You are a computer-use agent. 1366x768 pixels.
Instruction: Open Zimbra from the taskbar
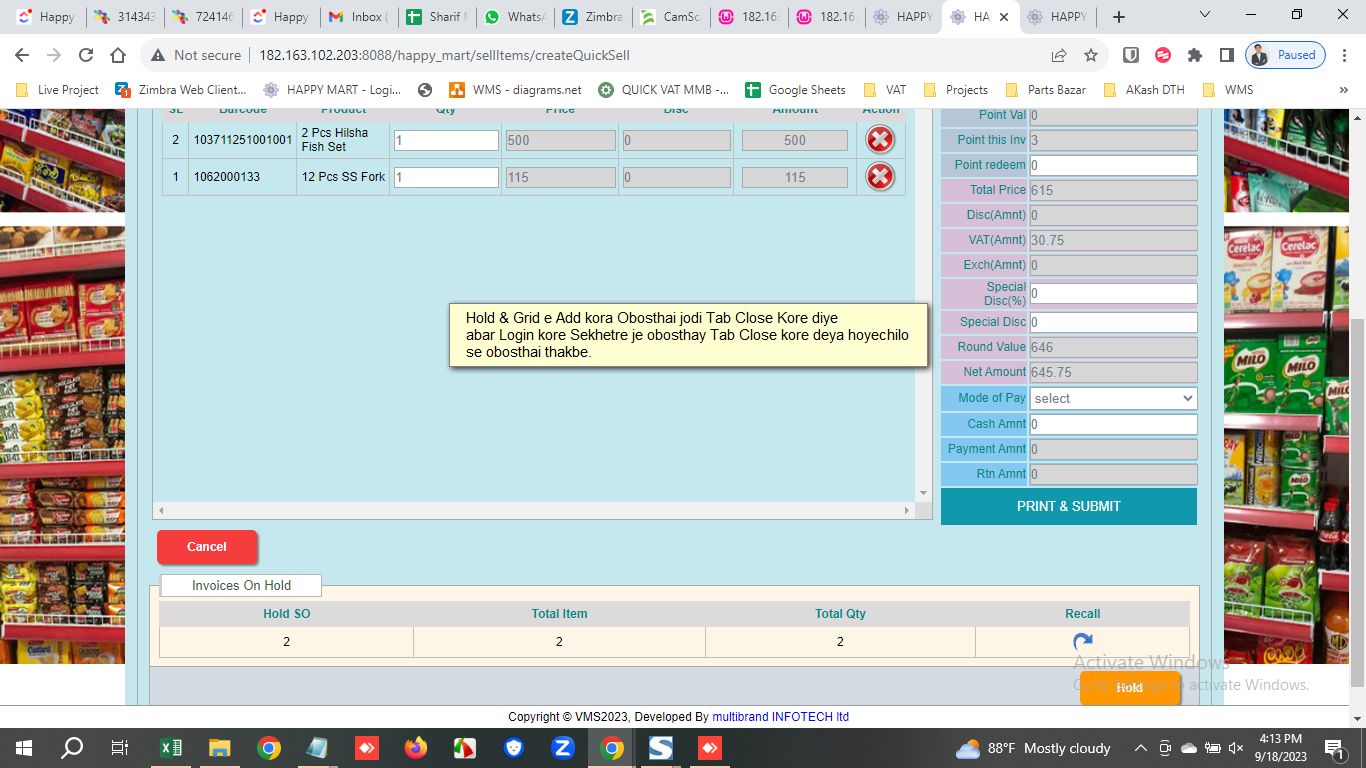coord(563,748)
